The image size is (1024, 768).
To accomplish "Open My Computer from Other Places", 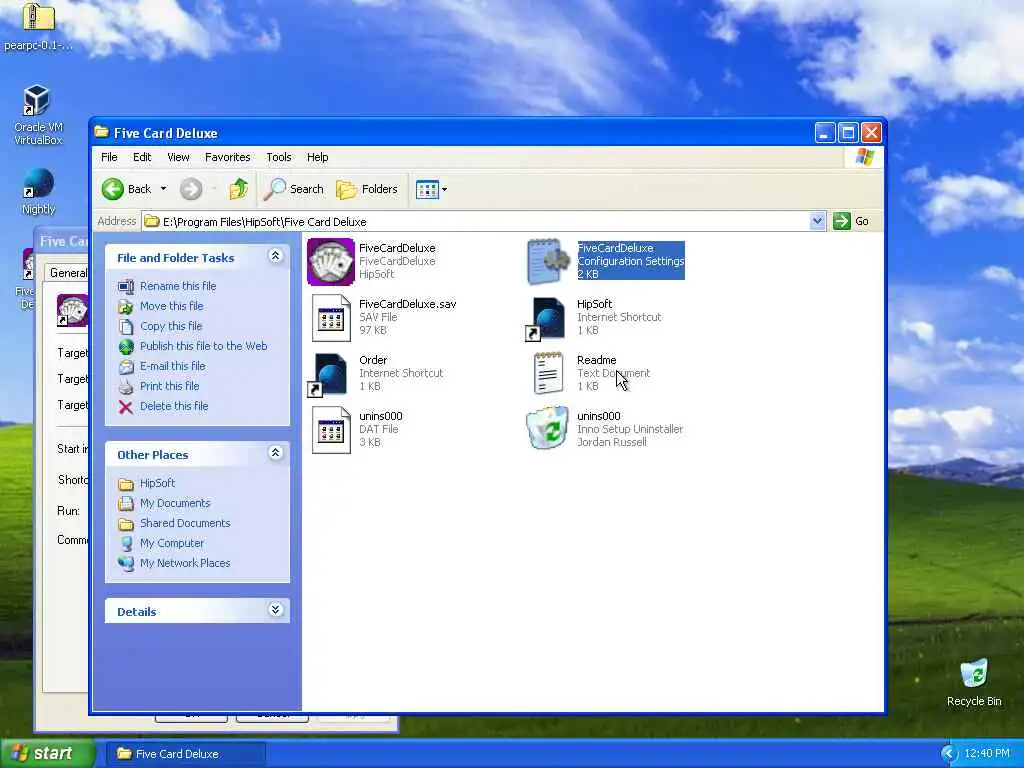I will pos(172,543).
